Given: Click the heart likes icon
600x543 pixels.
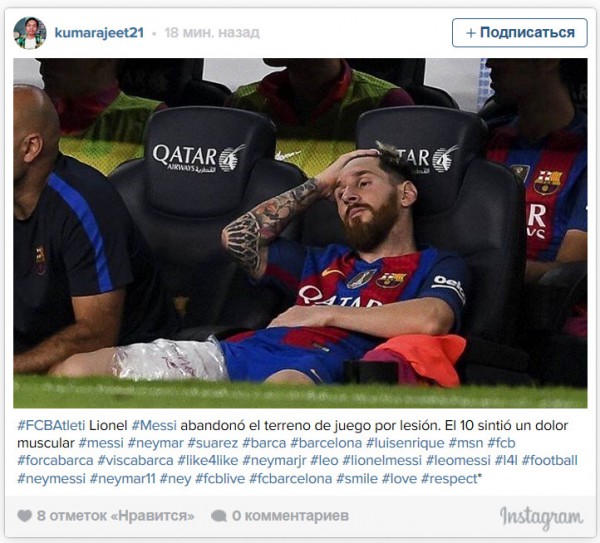Looking at the screenshot, I should coord(24,516).
